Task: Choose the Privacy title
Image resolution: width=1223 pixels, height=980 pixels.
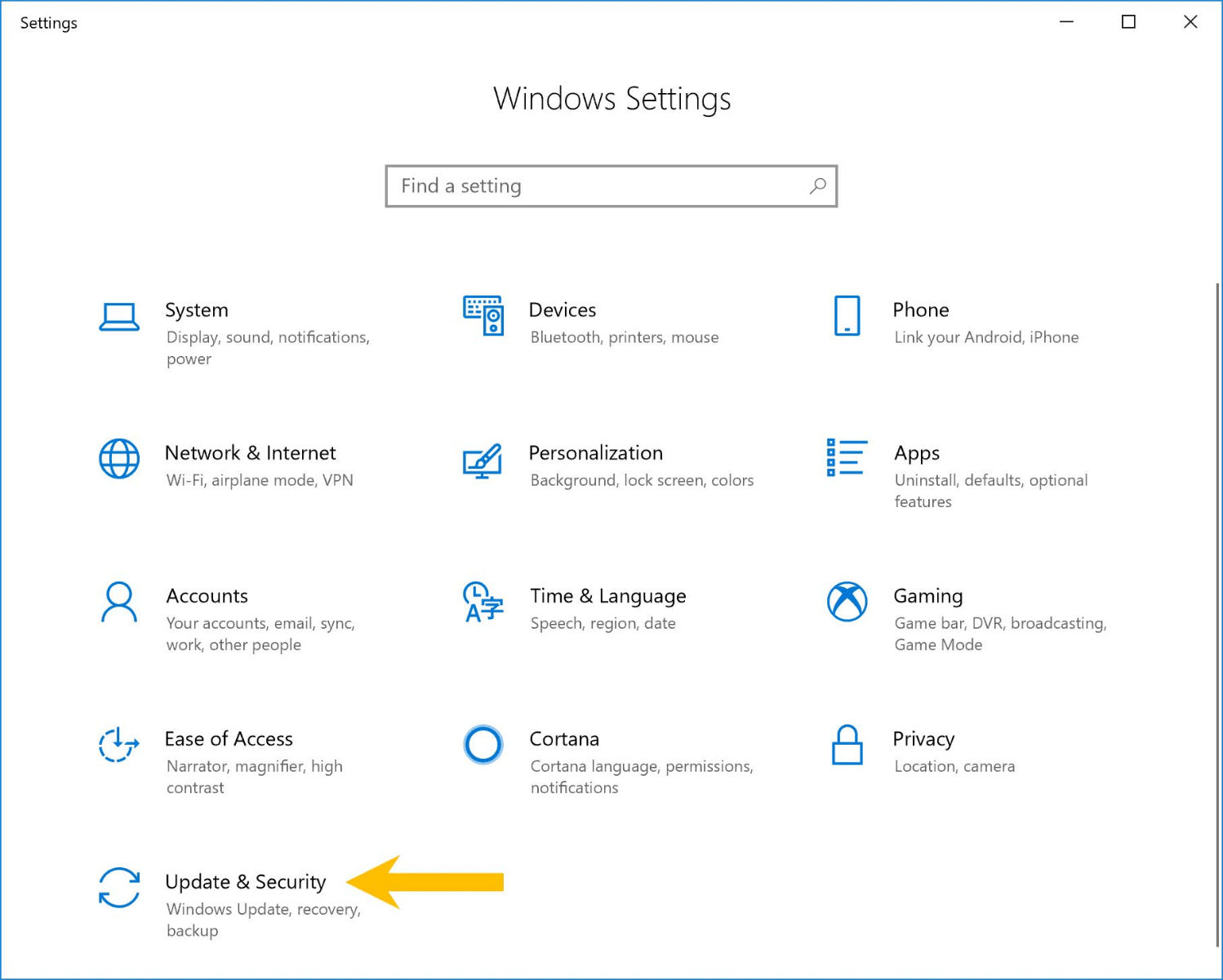Action: click(923, 739)
